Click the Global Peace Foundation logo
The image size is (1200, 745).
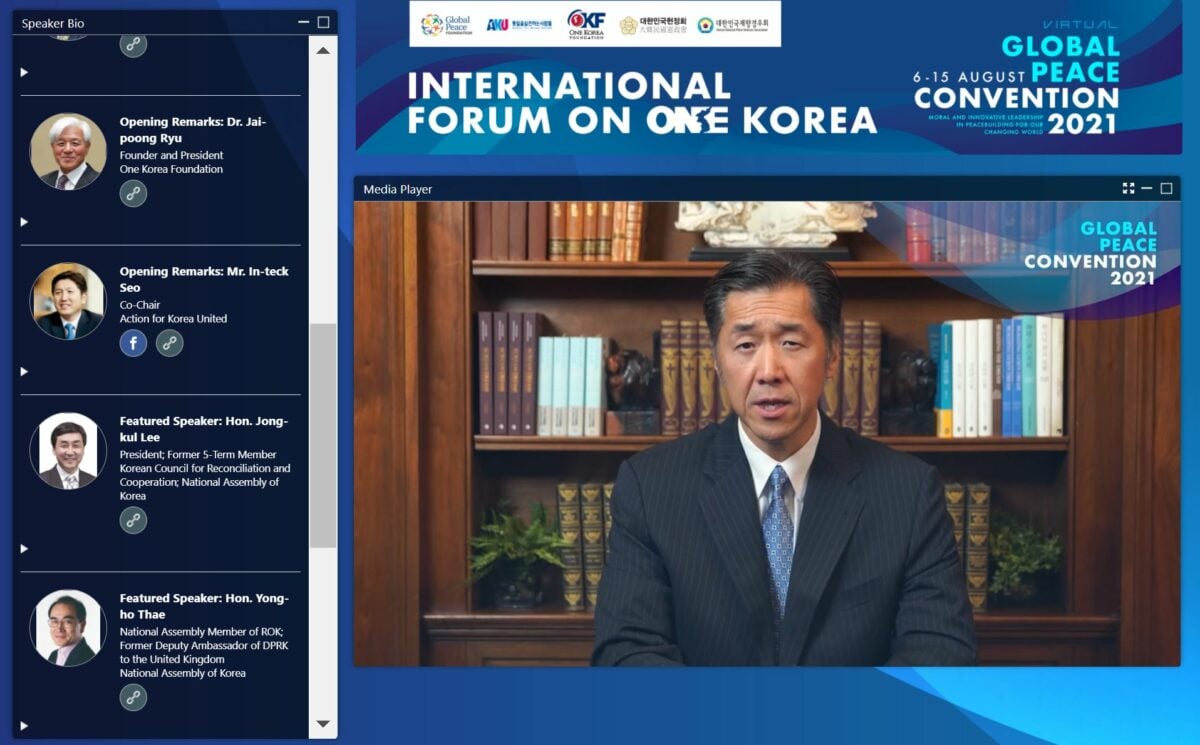point(445,24)
